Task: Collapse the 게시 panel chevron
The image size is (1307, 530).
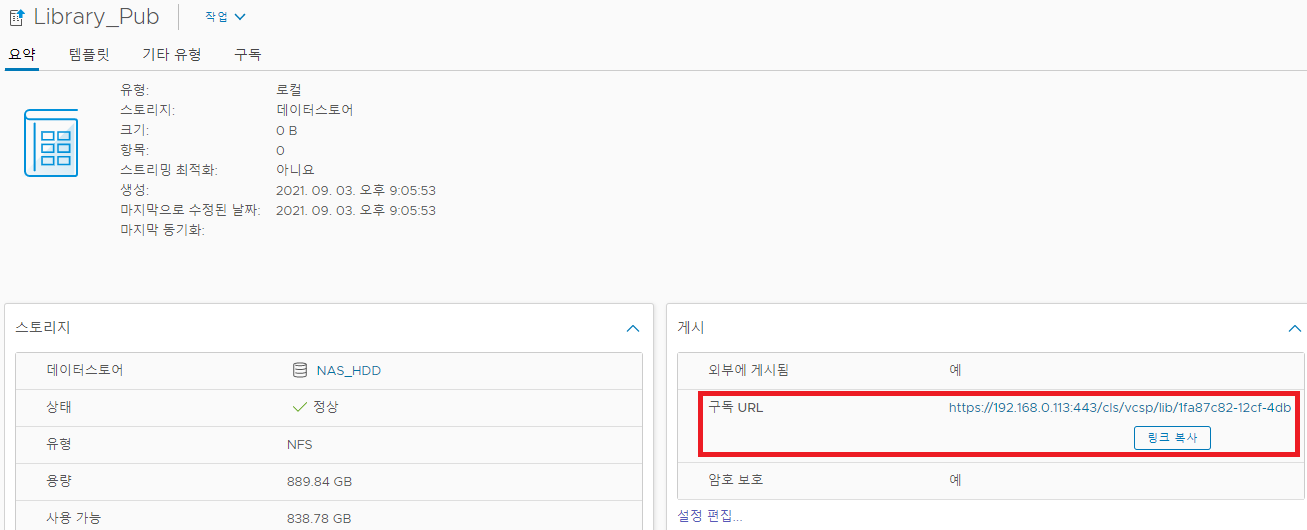Action: (x=1295, y=328)
